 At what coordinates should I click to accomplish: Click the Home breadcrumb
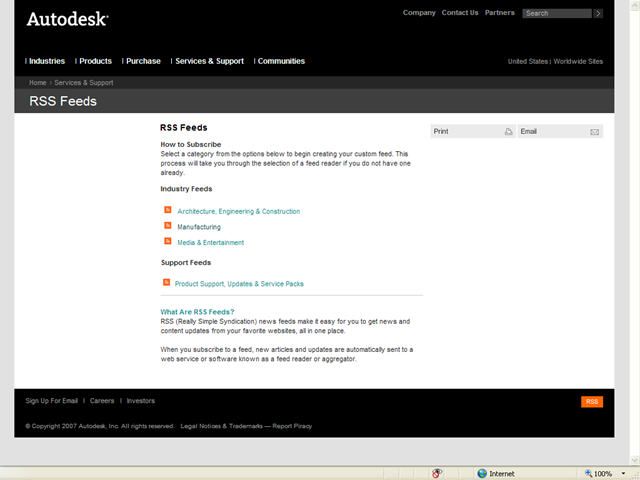[38, 83]
